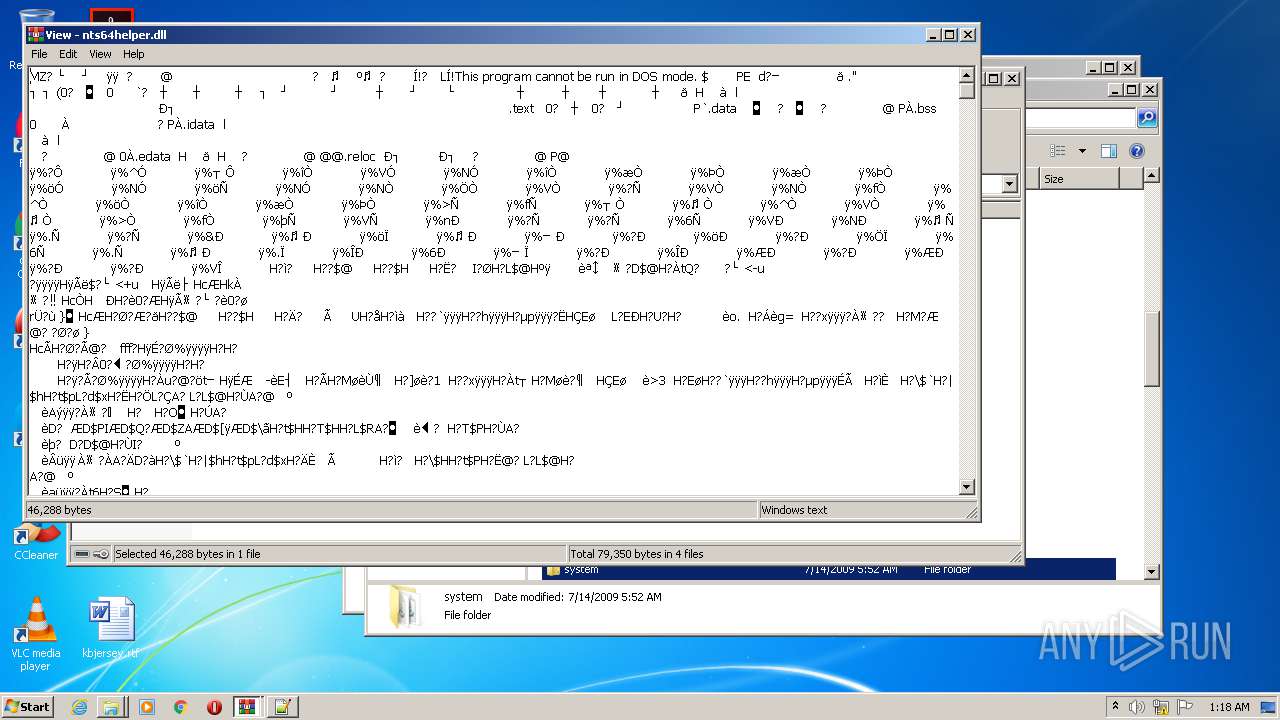Click the '46,288 bytes' status text

59,510
